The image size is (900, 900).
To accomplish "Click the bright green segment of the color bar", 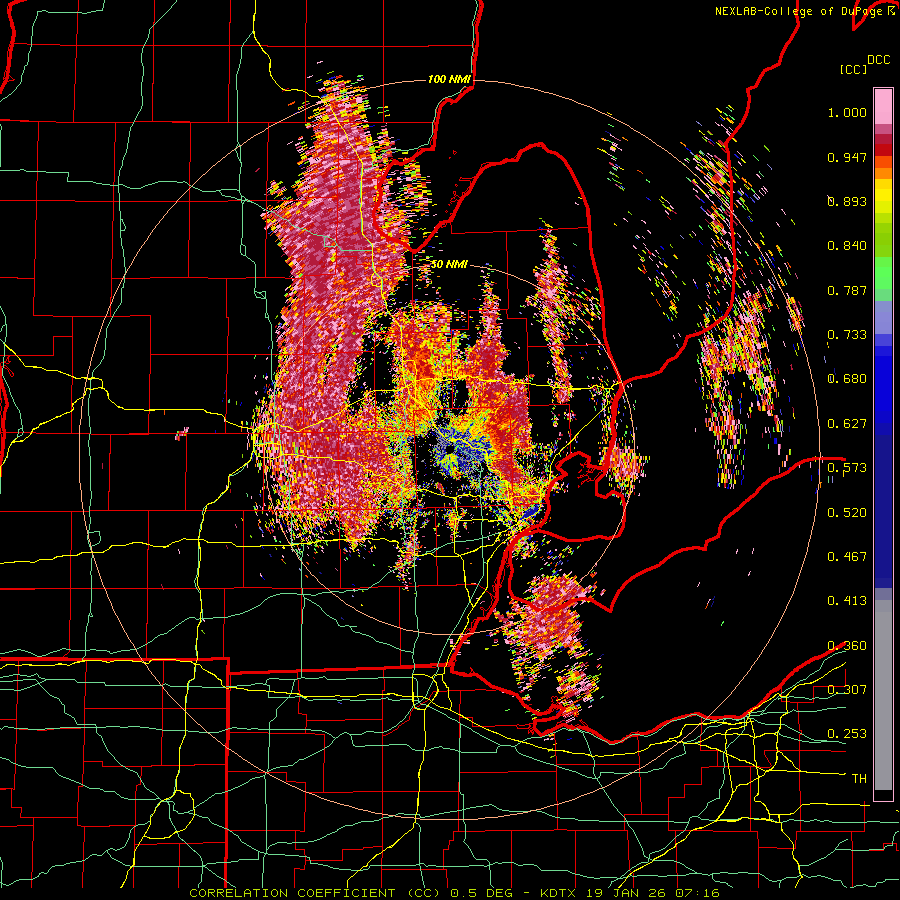I will (x=883, y=272).
